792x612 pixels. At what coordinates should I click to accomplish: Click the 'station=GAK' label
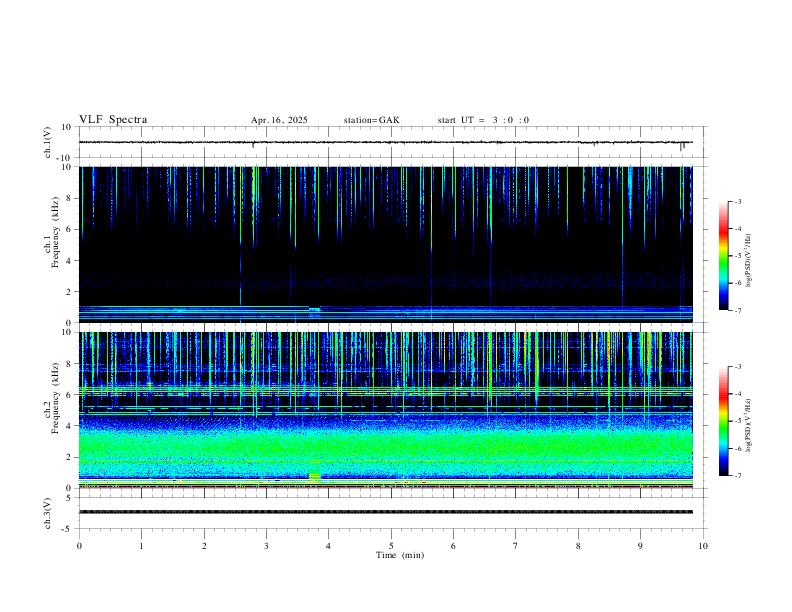pyautogui.click(x=371, y=120)
